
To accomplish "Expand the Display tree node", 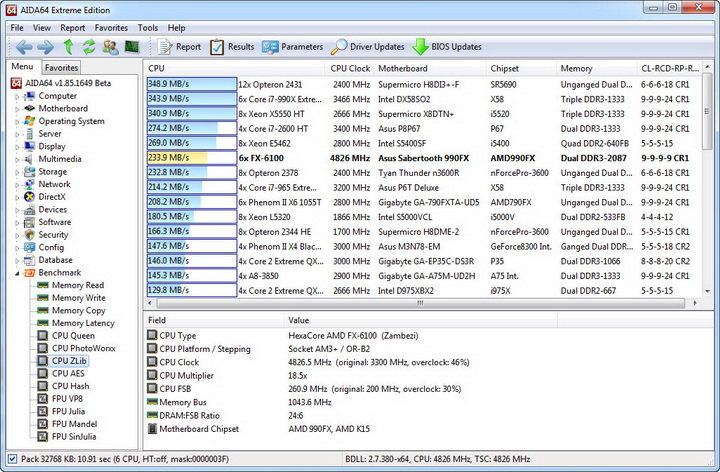I will point(17,147).
